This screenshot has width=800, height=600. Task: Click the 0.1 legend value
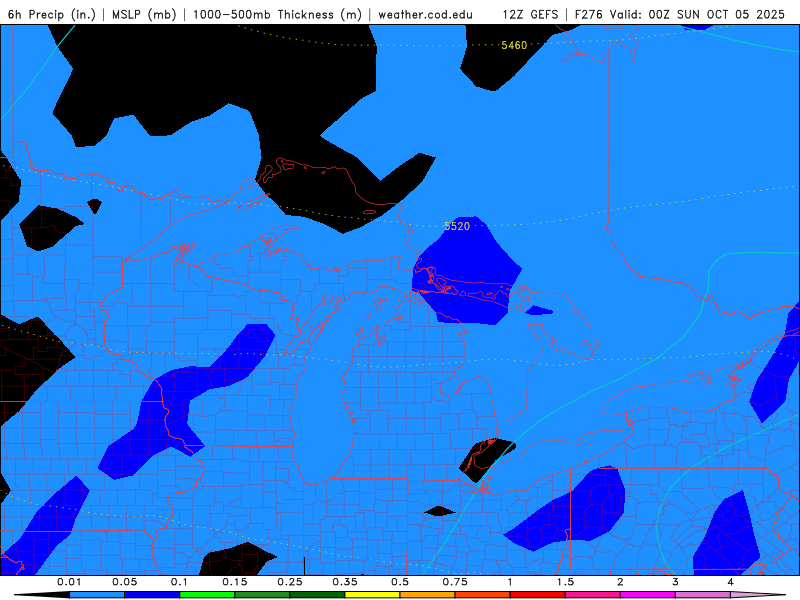pyautogui.click(x=179, y=582)
